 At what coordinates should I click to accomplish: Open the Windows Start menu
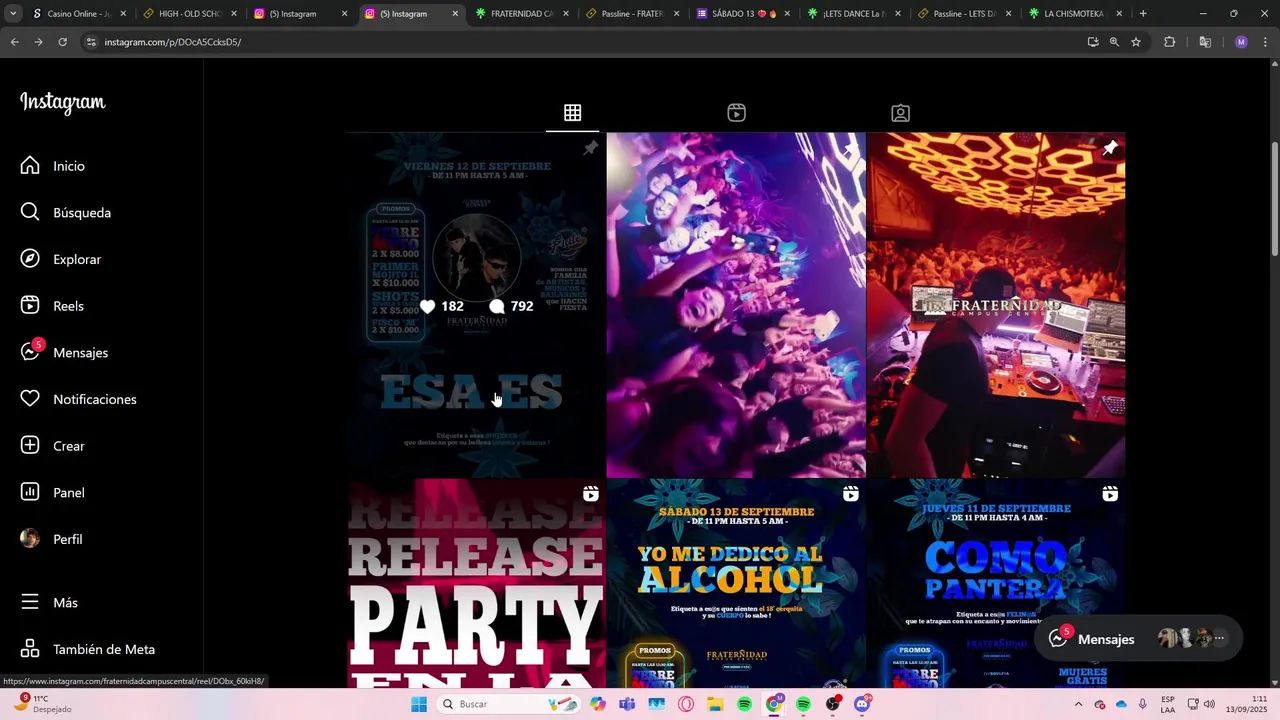pyautogui.click(x=419, y=704)
